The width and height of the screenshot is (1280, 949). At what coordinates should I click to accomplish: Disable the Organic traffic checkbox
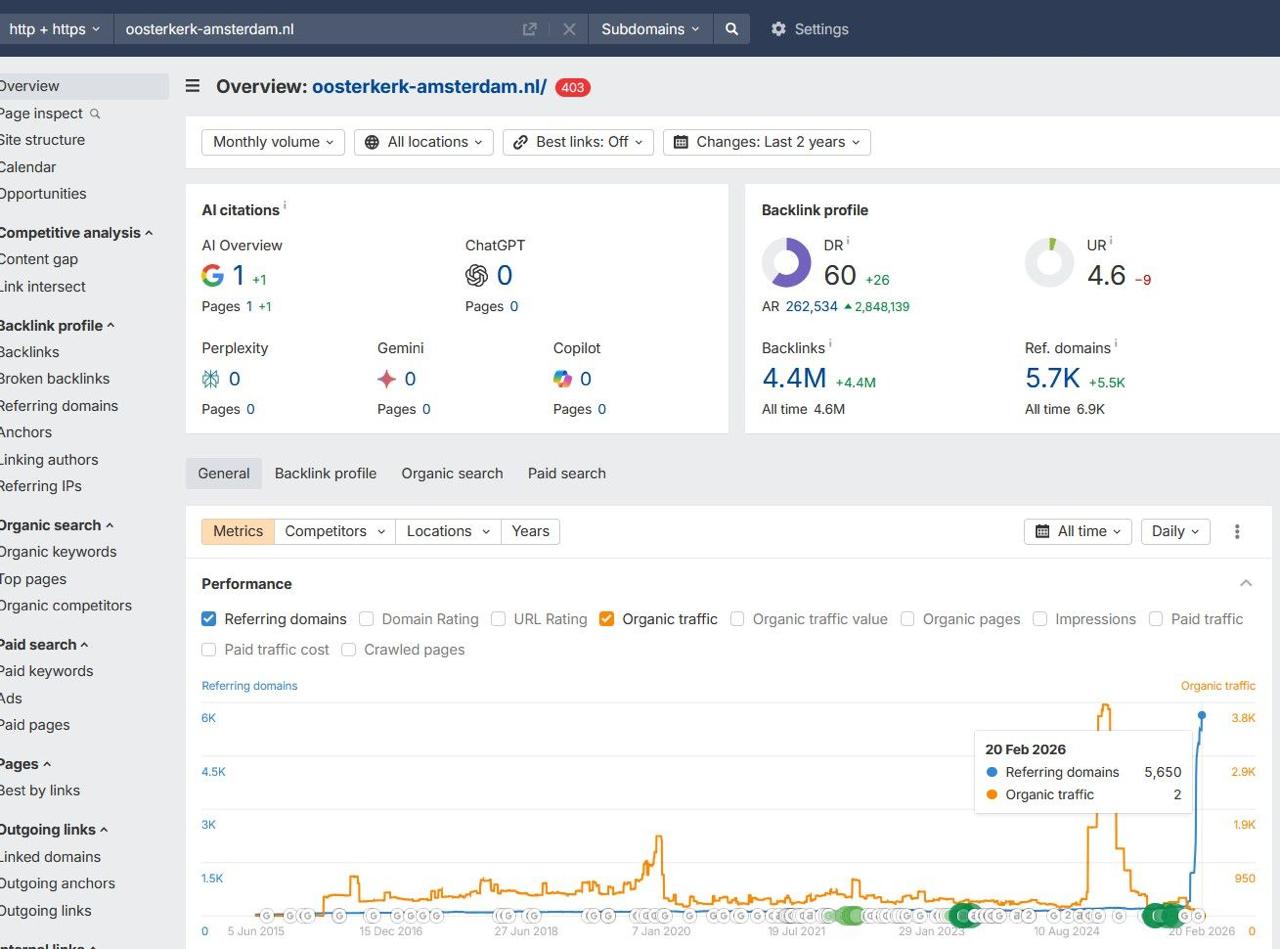click(x=606, y=619)
